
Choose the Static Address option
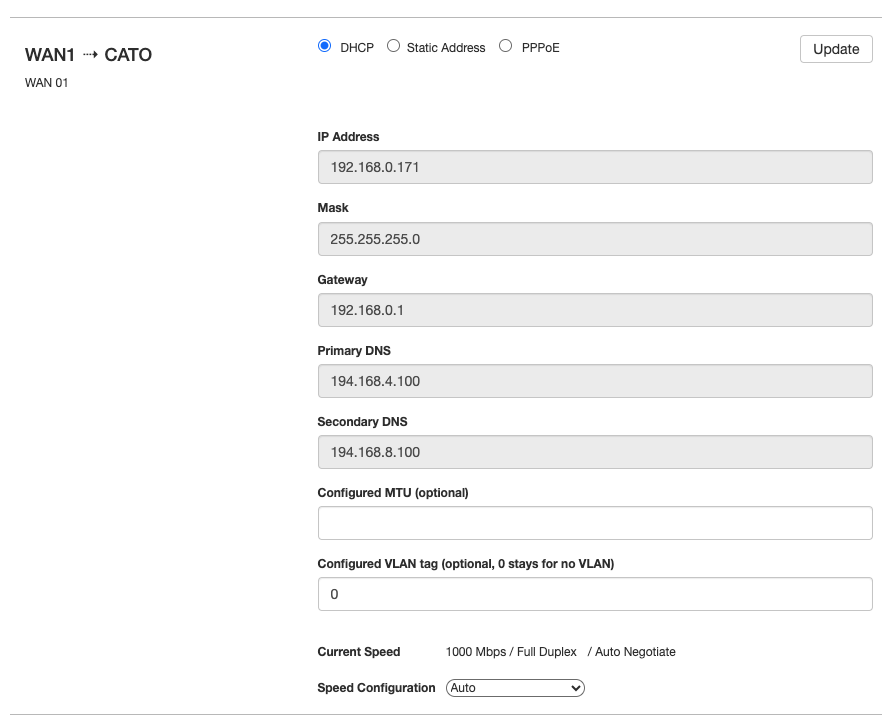(393, 46)
